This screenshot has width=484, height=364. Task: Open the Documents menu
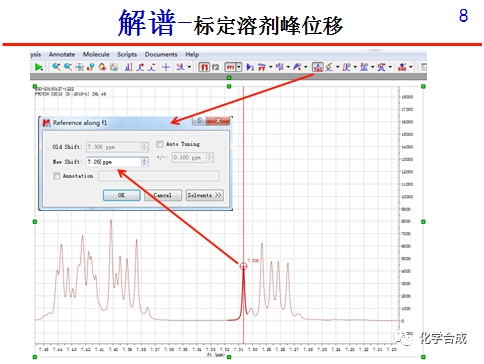[x=161, y=54]
